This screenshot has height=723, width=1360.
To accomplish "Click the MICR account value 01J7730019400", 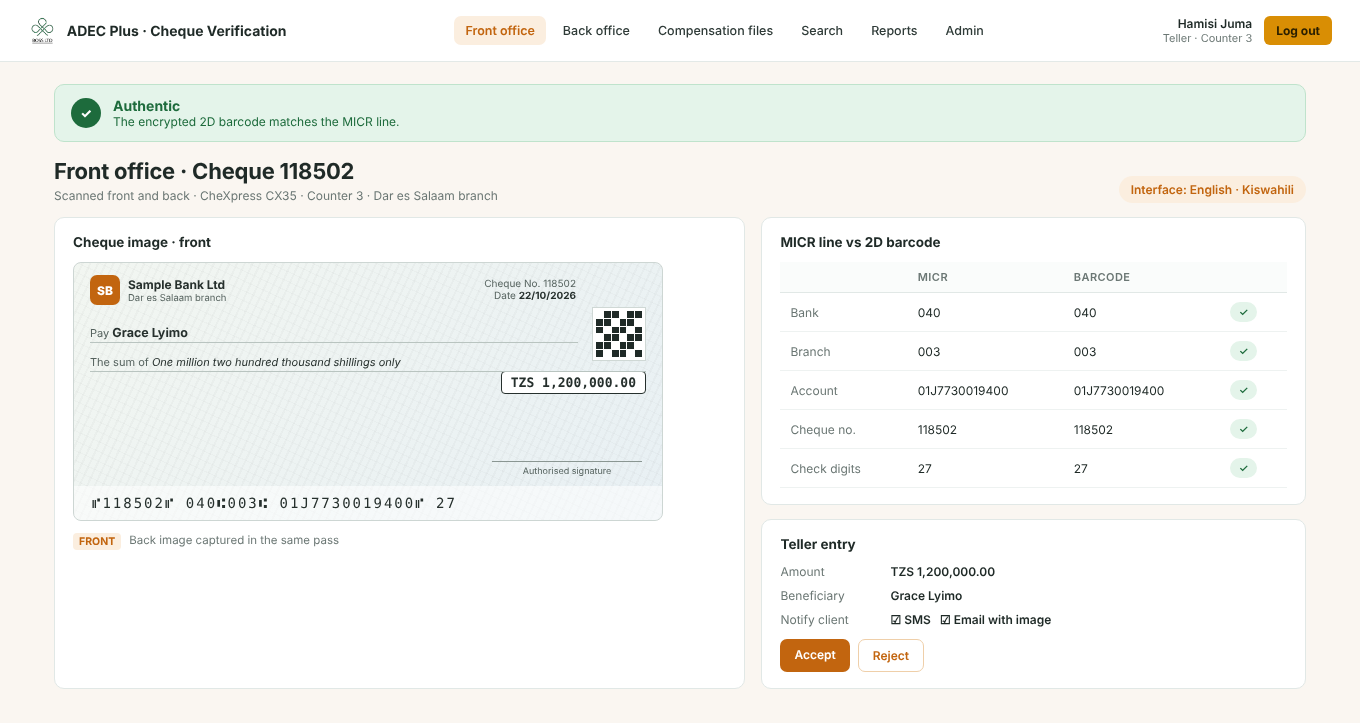I will coord(963,391).
